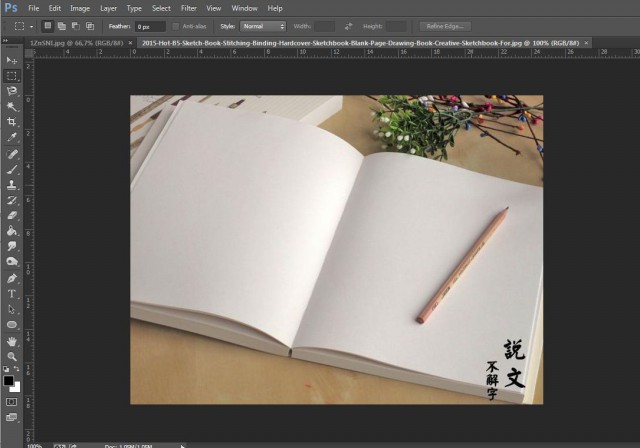The image size is (640, 448).
Task: Select the History Brush tool
Action: 11,200
